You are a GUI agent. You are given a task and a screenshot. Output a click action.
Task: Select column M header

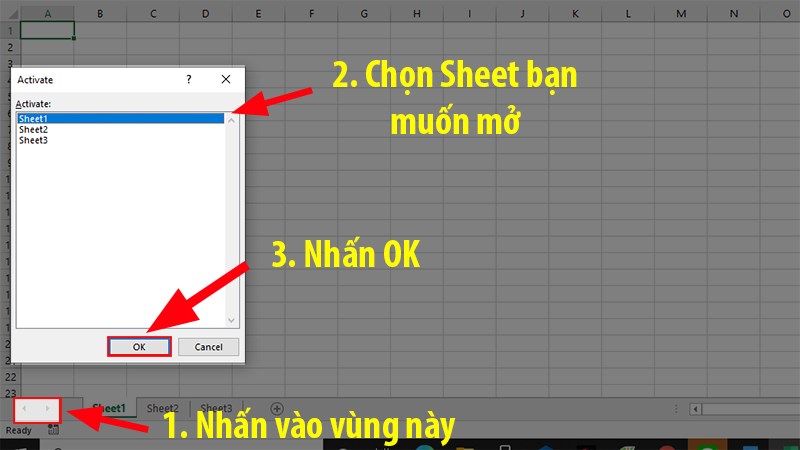tap(681, 14)
